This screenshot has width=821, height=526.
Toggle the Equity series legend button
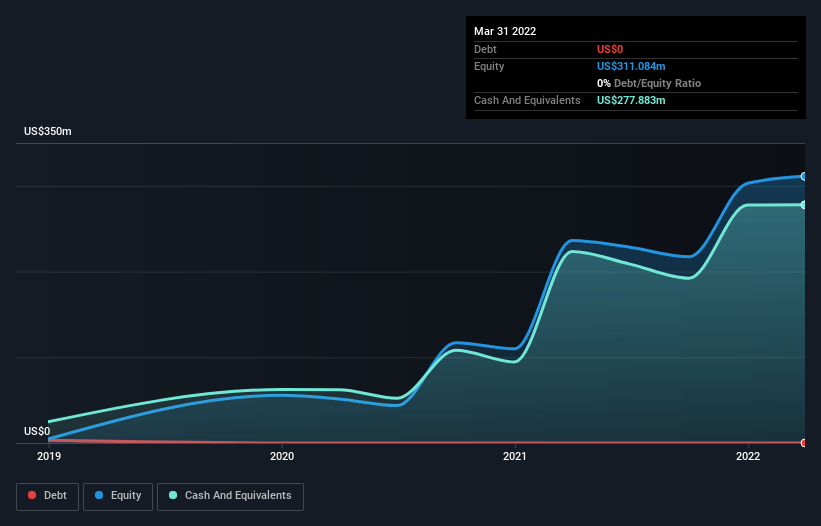[118, 496]
